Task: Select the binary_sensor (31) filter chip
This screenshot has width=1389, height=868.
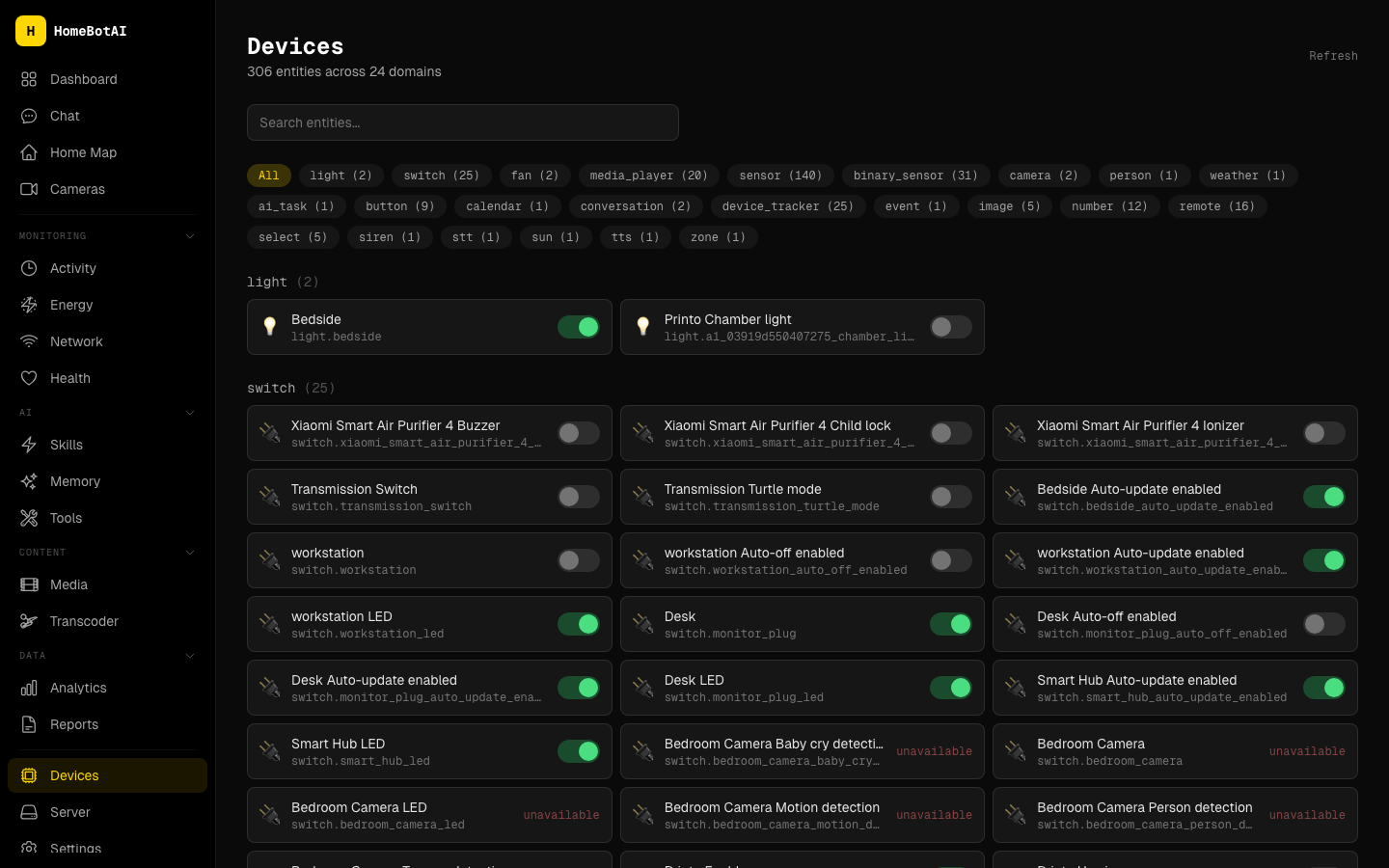Action: click(914, 176)
